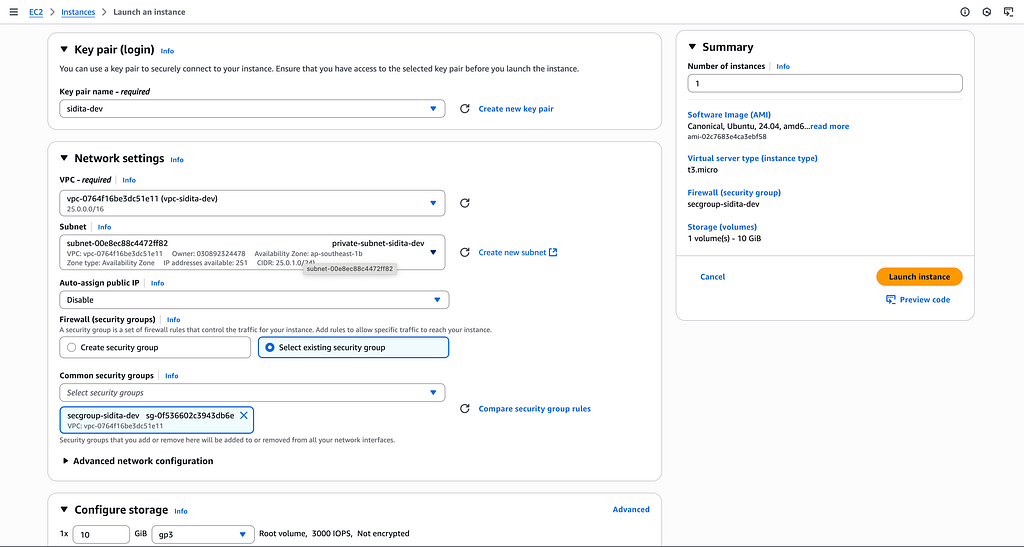Go to Instances breadcrumb
The height and width of the screenshot is (547, 1024).
pos(78,12)
